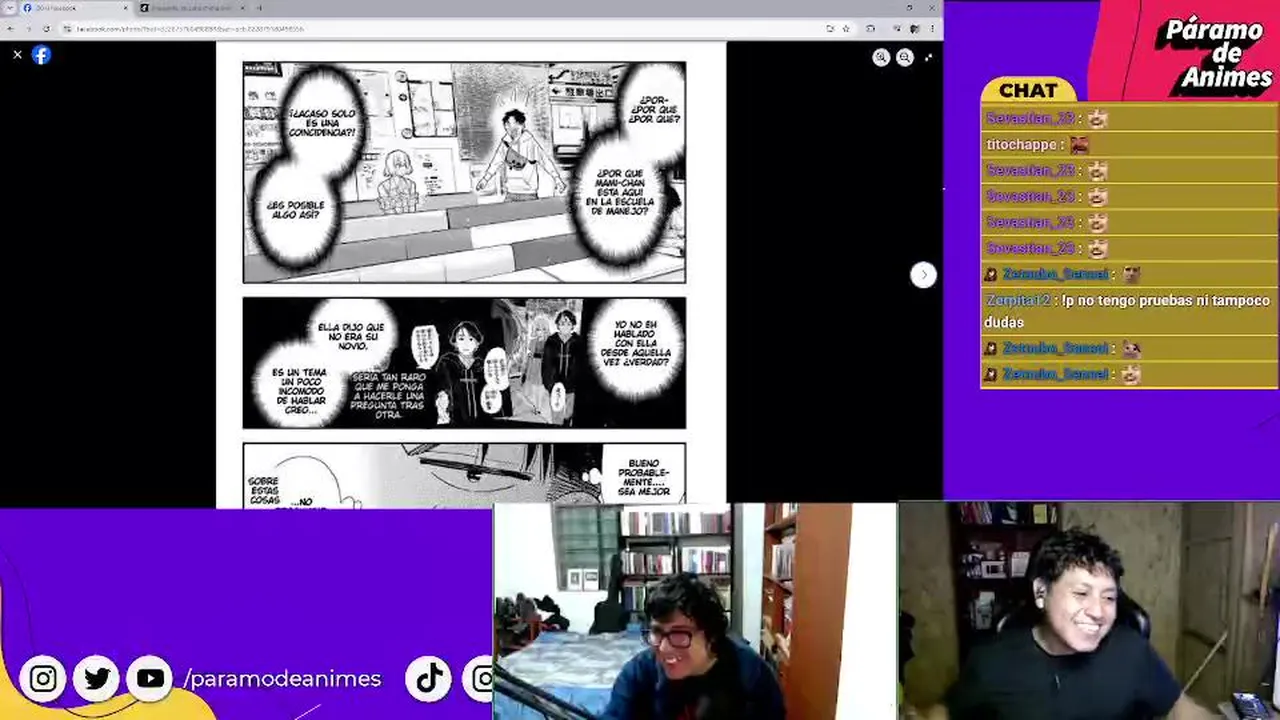Select the 'no tengo pruebas ni tampoco dudas' message
The width and height of the screenshot is (1280, 720).
point(1129,311)
